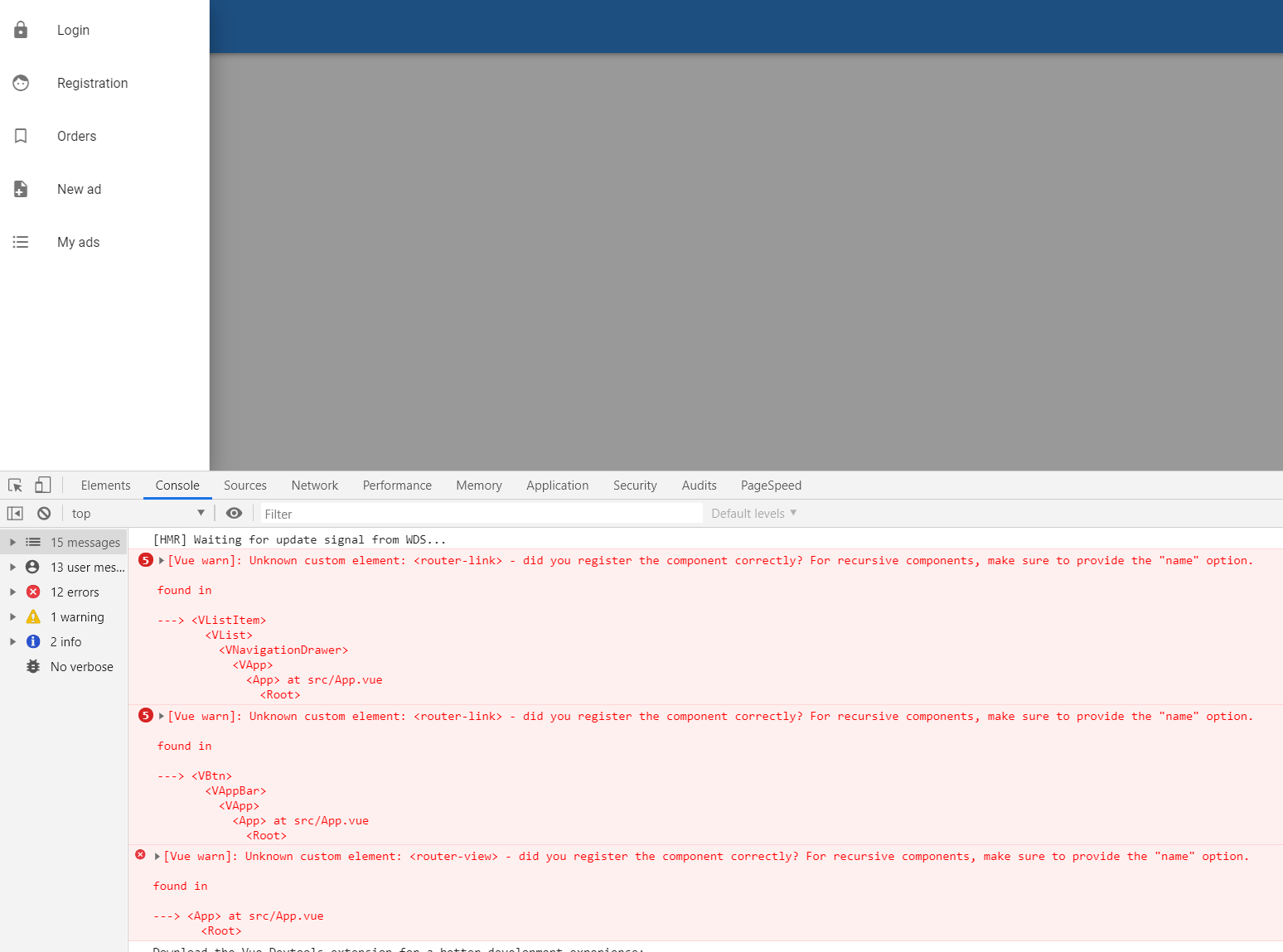This screenshot has height=952, width=1283.
Task: Switch to the Network tab
Action: [315, 486]
